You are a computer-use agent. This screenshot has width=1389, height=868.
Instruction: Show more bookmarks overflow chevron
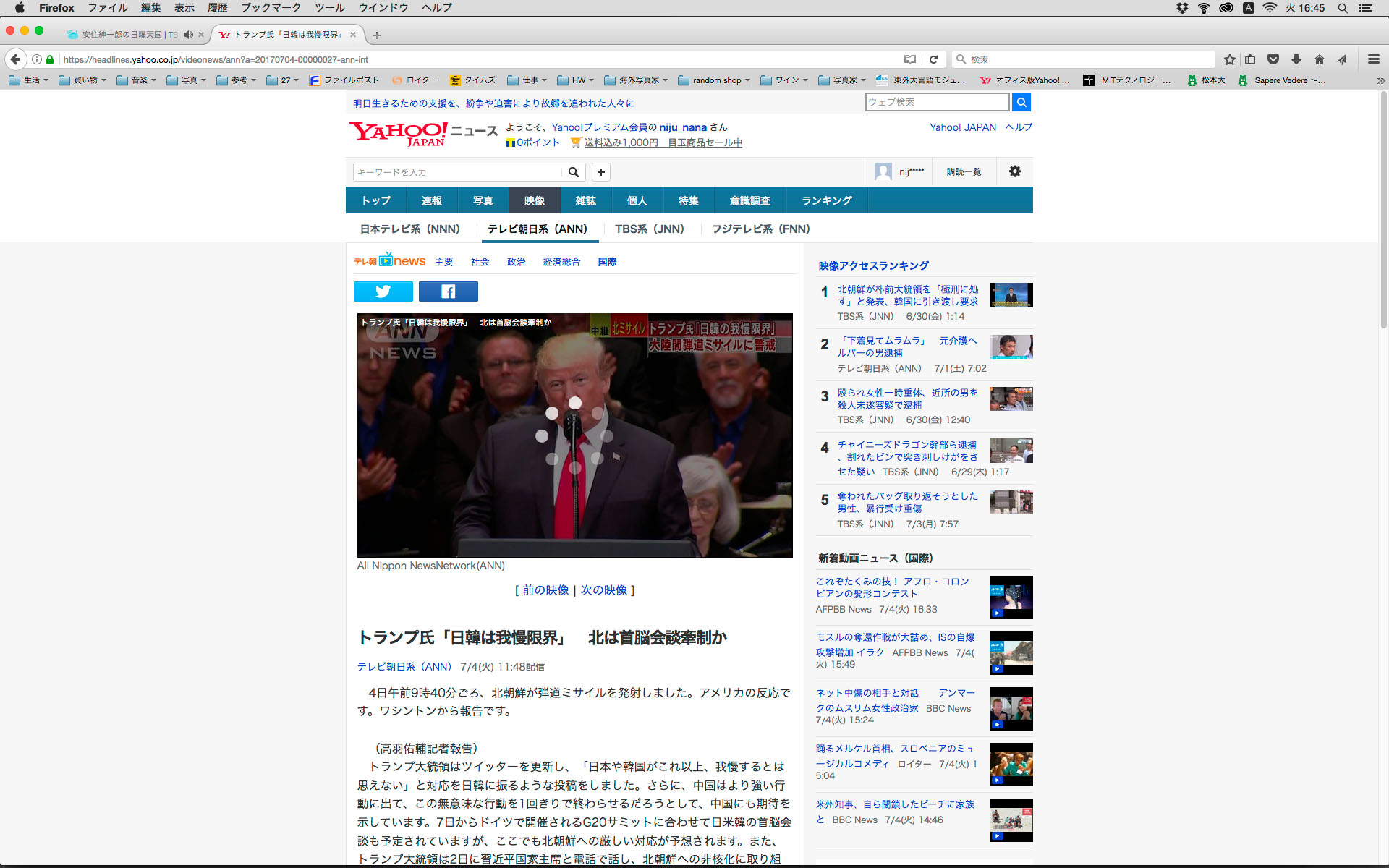1380,80
